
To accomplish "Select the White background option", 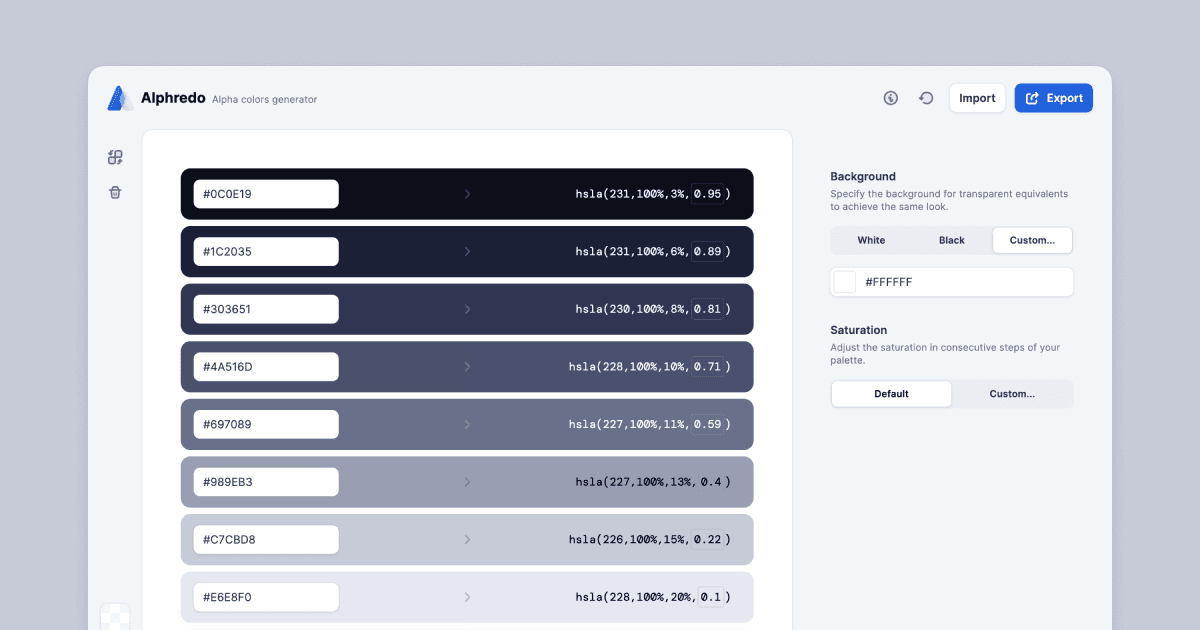I will (x=871, y=240).
